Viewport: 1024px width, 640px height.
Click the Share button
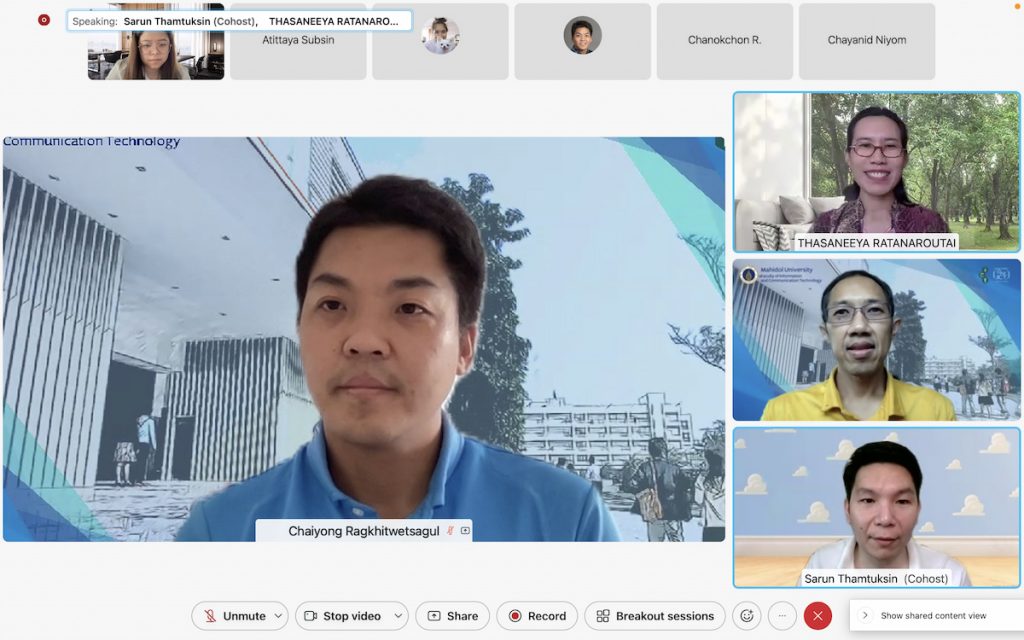(x=452, y=616)
